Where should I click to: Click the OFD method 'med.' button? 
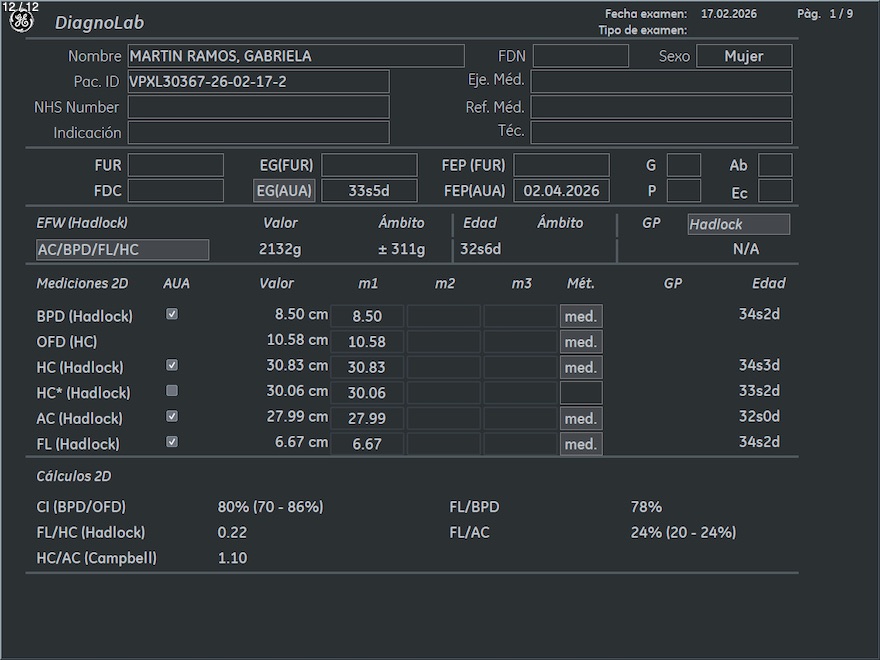pos(581,342)
